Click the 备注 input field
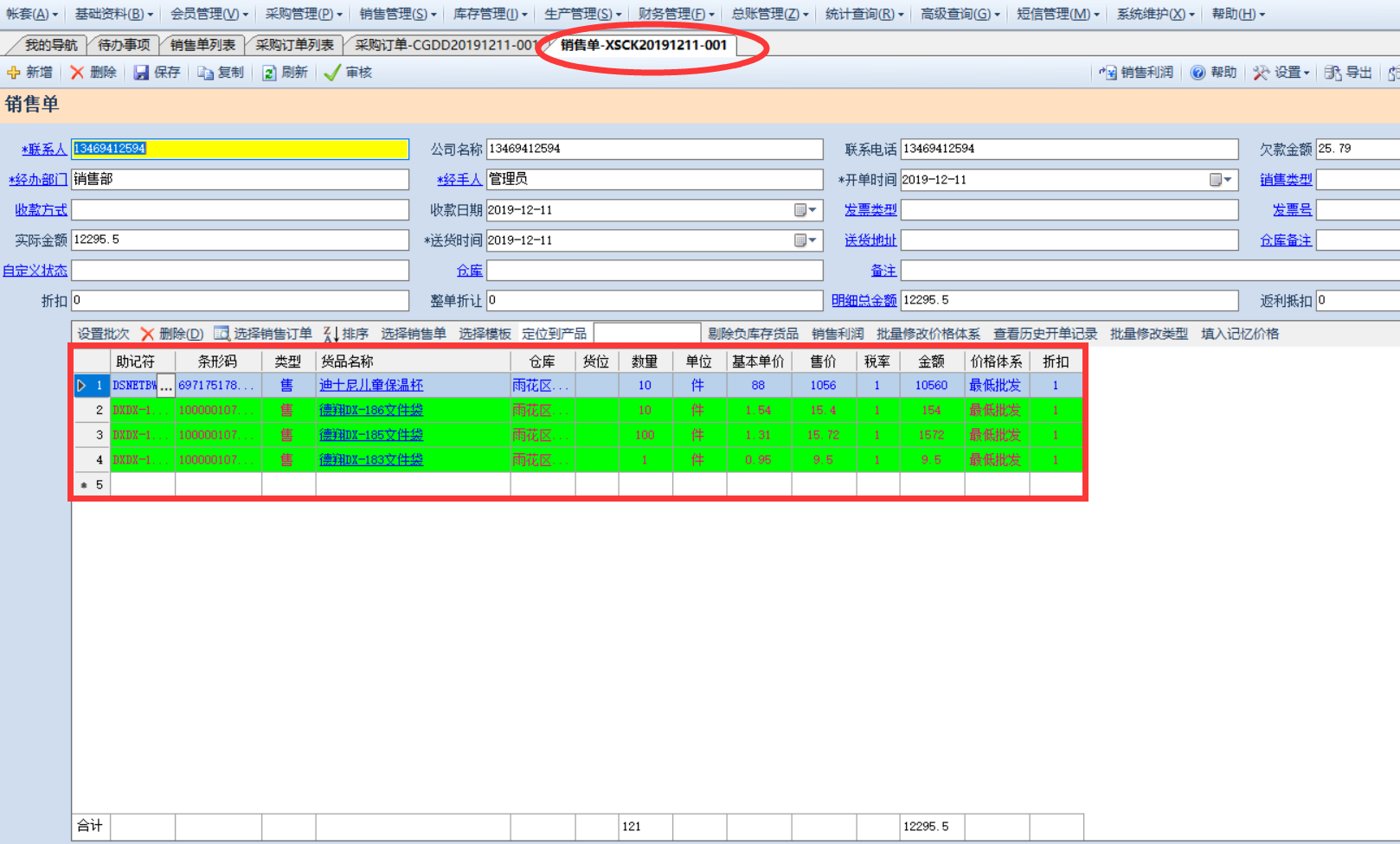This screenshot has width=1400, height=844. [1151, 271]
